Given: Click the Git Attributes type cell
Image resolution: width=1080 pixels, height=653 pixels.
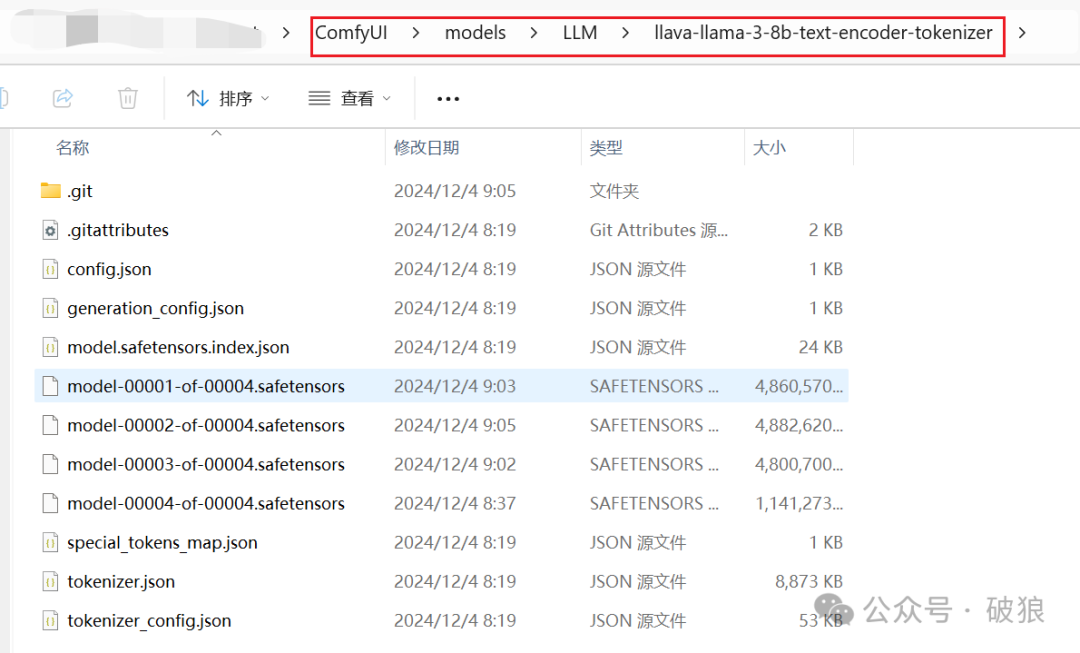Looking at the screenshot, I should tap(658, 230).
